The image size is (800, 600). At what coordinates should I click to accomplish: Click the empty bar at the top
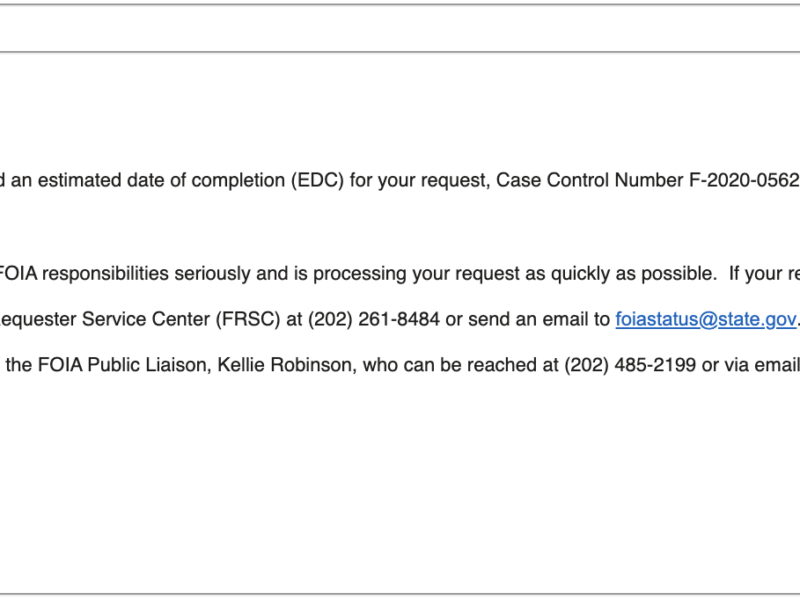pos(400,28)
